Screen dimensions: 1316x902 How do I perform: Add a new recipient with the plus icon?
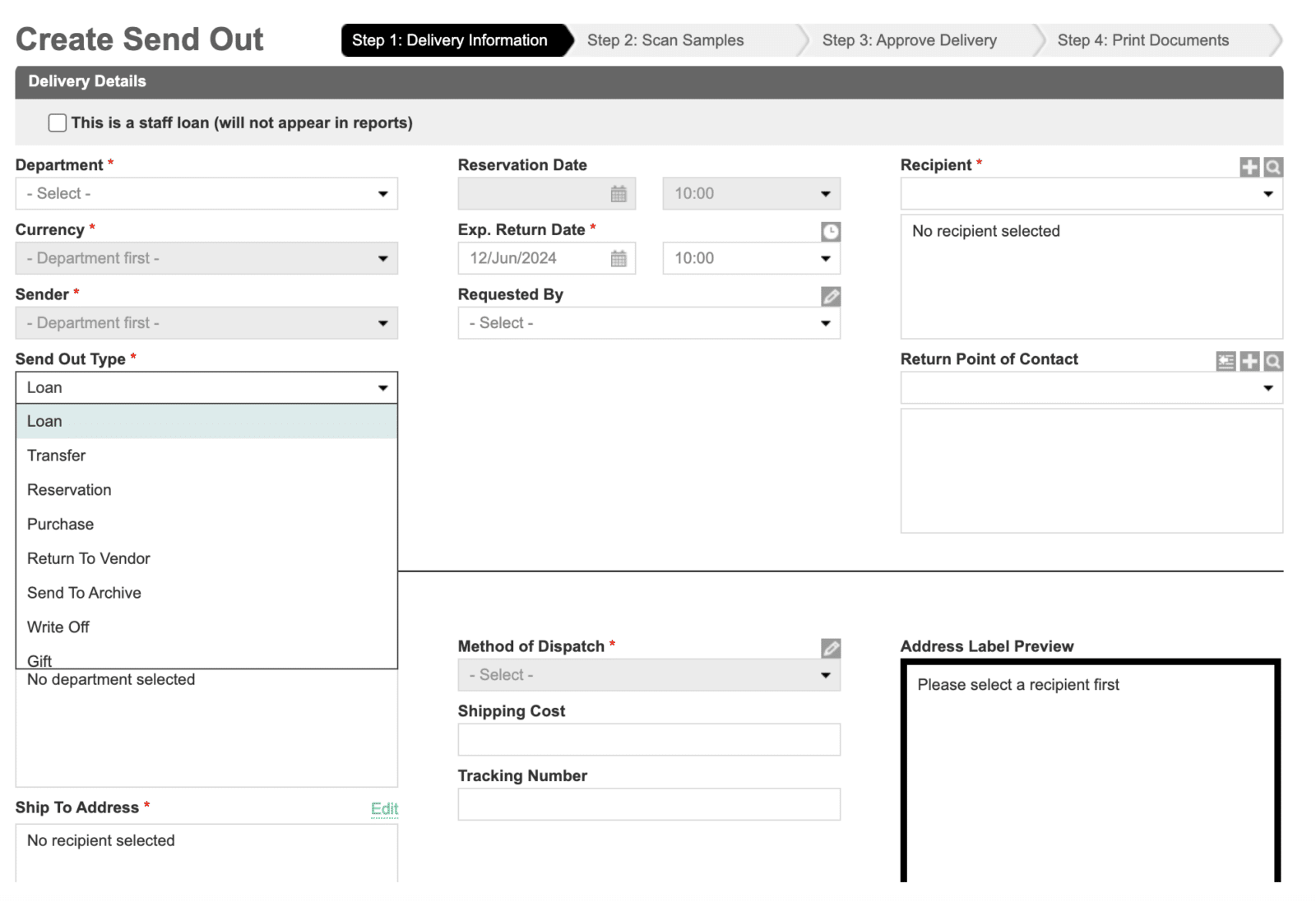pyautogui.click(x=1249, y=167)
